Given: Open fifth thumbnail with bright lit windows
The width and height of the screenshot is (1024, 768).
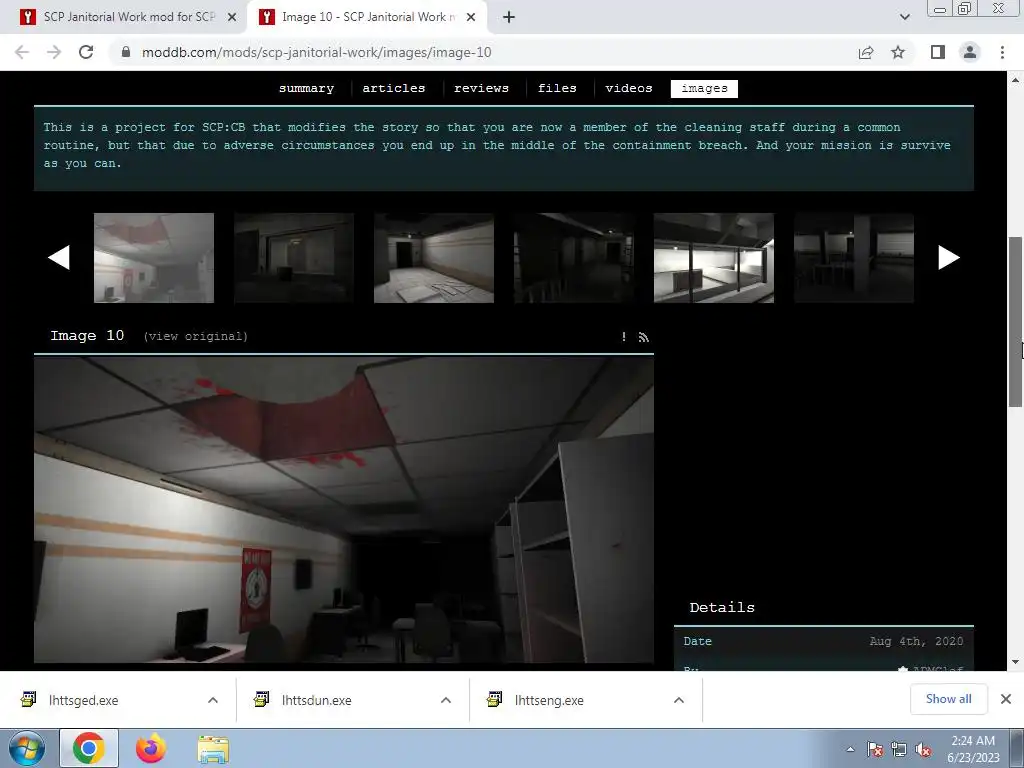Looking at the screenshot, I should pyautogui.click(x=714, y=258).
